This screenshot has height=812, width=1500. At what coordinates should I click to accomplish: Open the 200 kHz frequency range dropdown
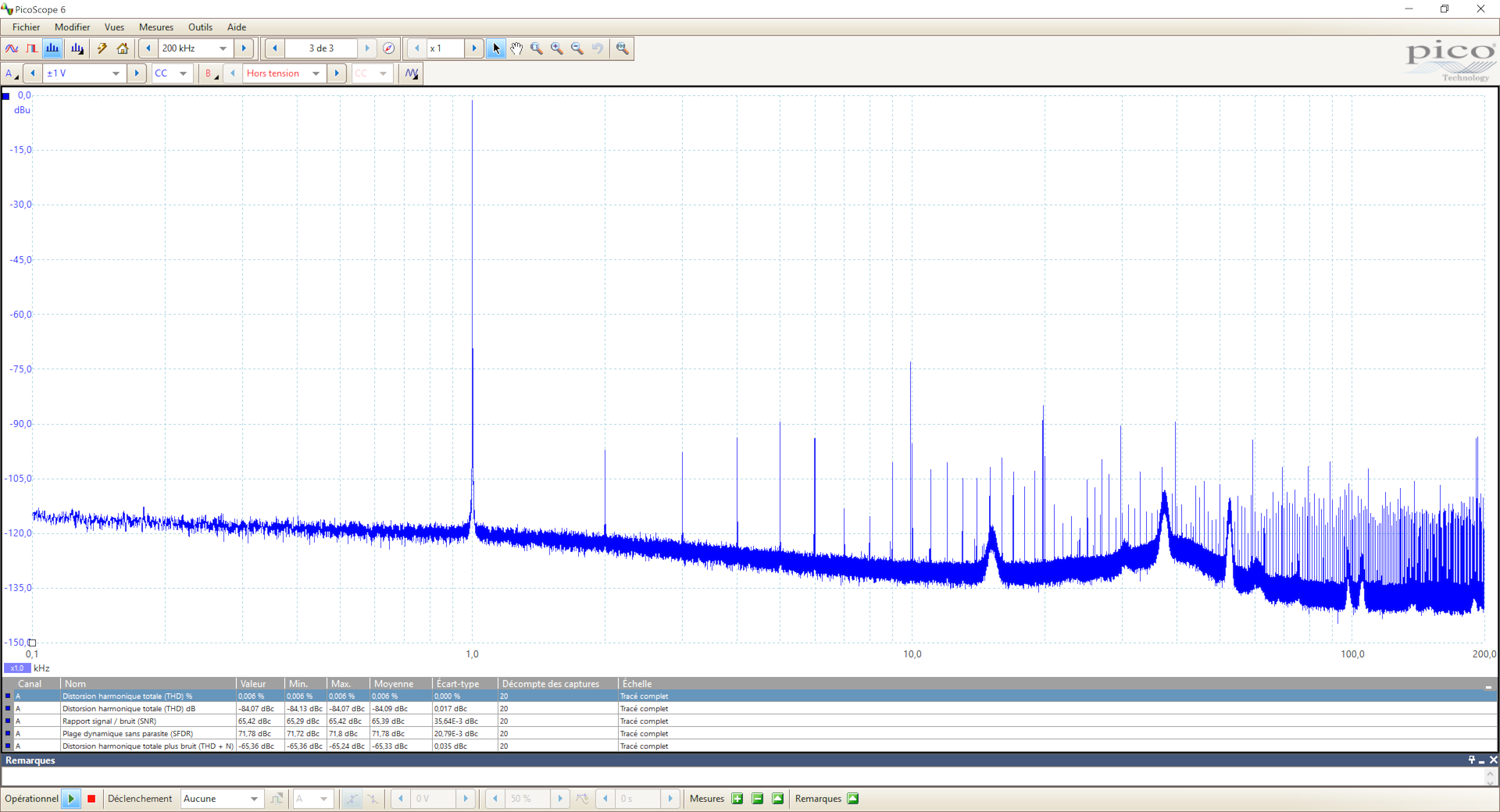223,48
